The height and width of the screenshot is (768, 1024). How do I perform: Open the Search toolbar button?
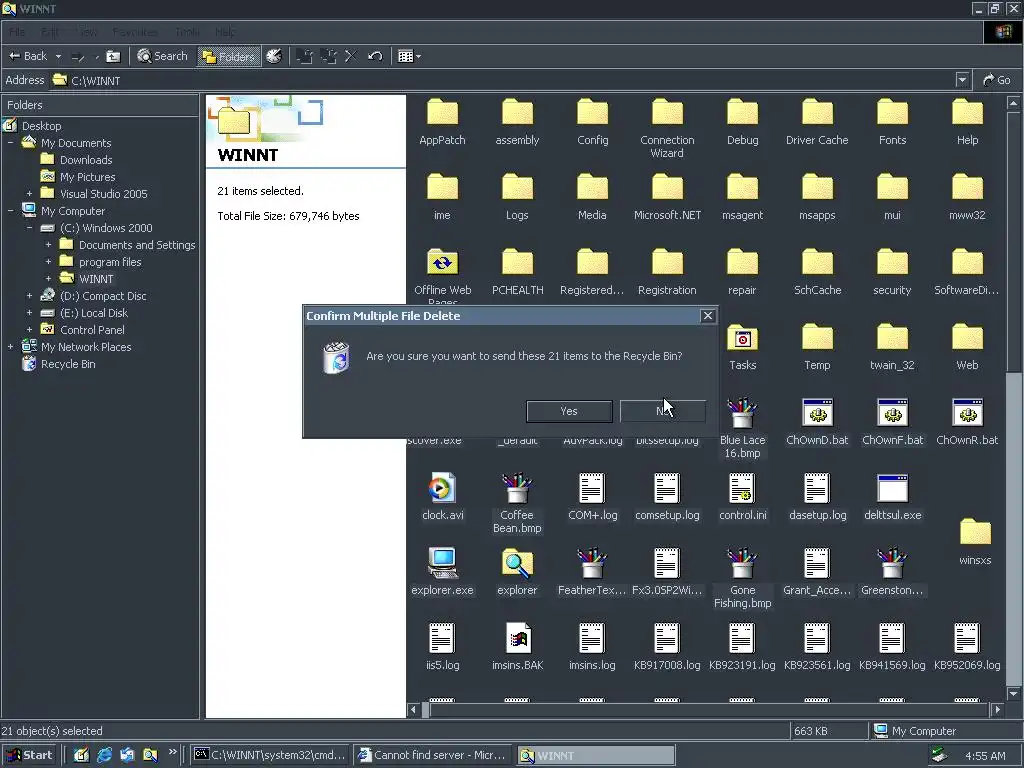point(163,56)
